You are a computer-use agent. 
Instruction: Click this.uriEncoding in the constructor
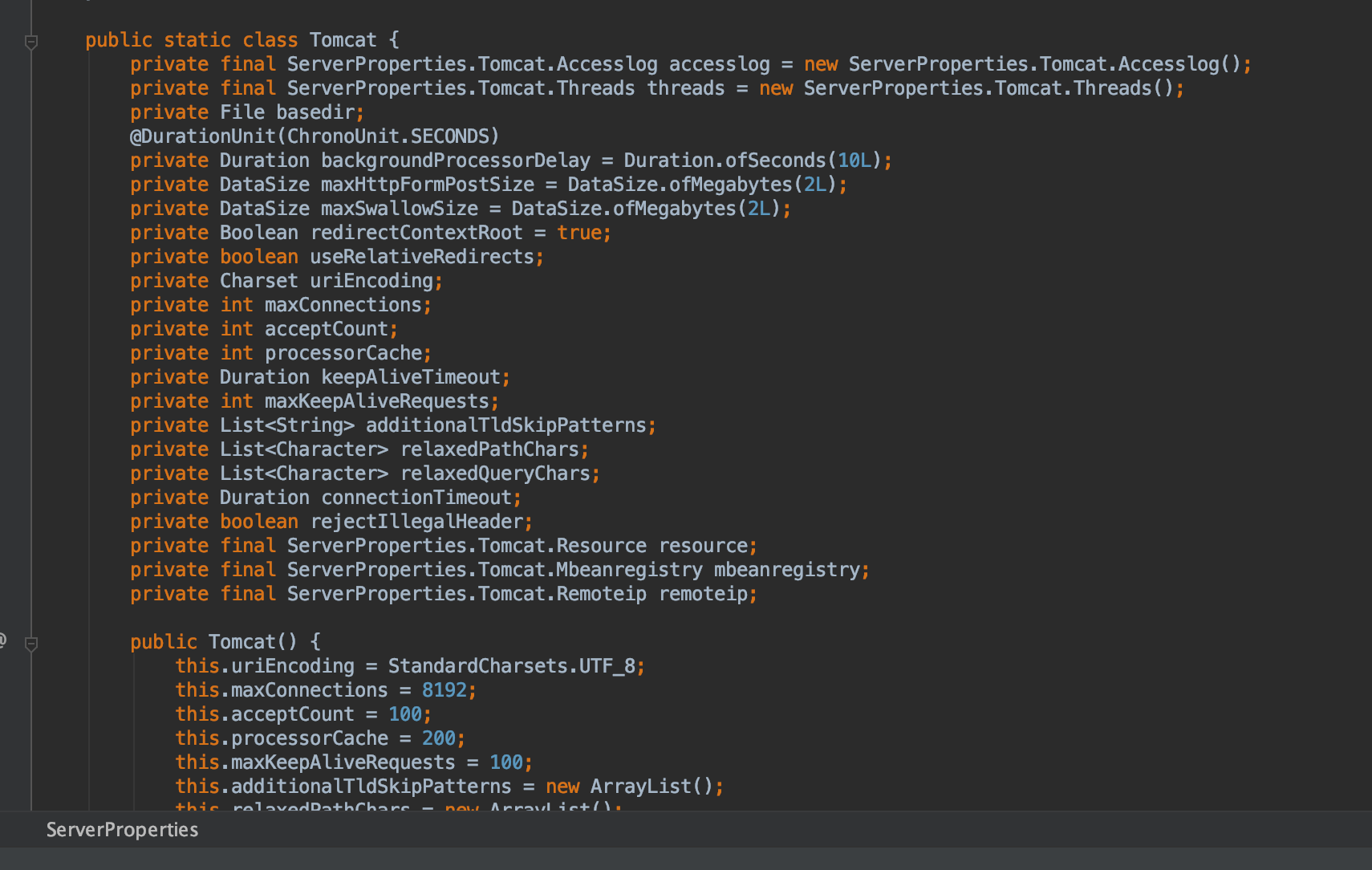(x=265, y=666)
